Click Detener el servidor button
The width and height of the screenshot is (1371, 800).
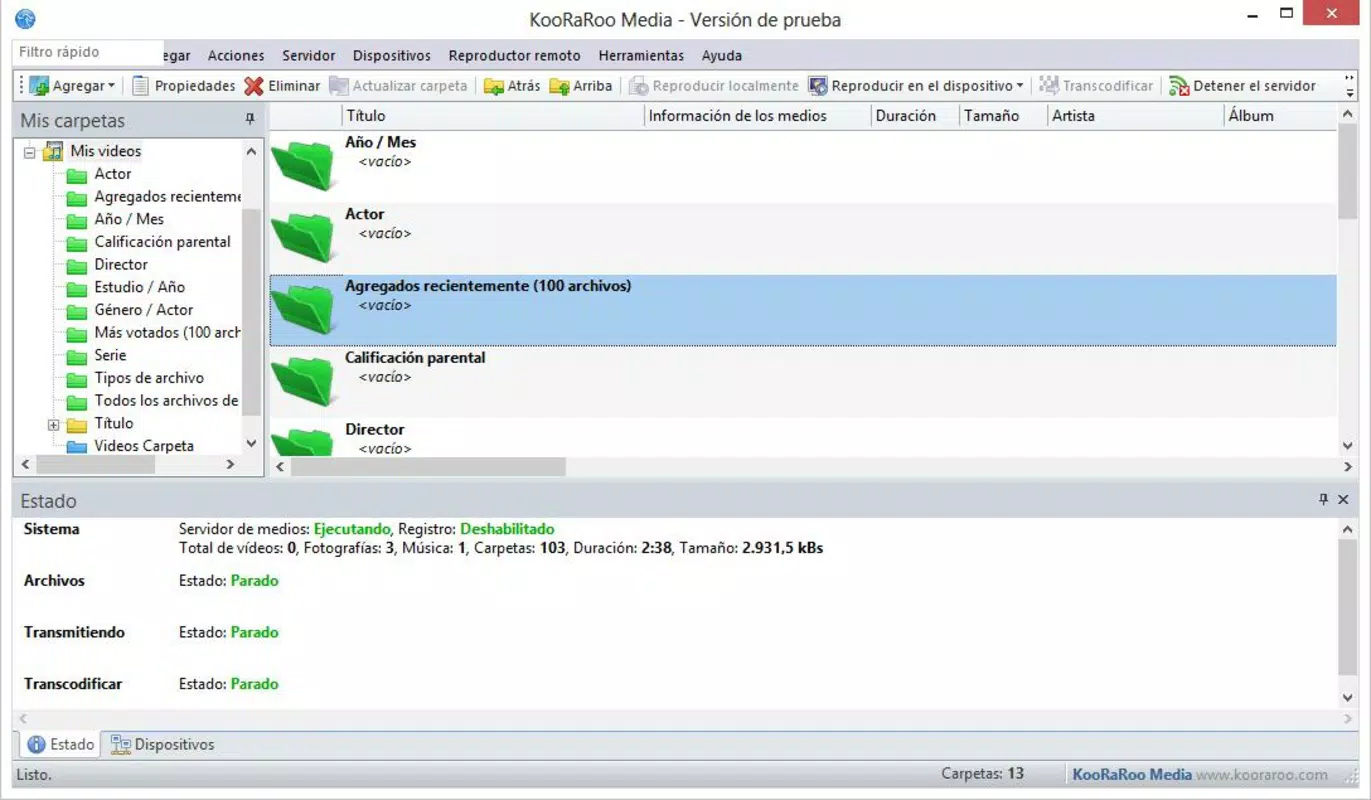(x=1243, y=86)
